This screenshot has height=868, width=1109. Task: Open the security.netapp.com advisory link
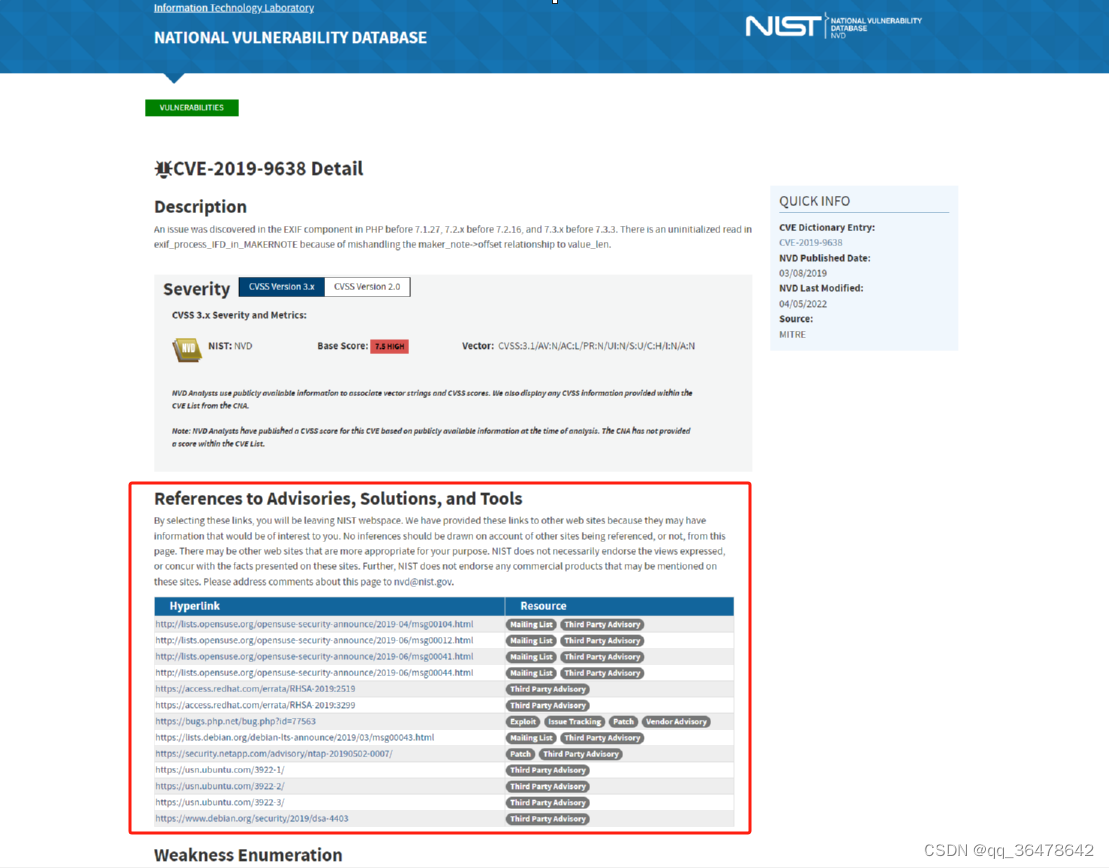[x=274, y=754]
